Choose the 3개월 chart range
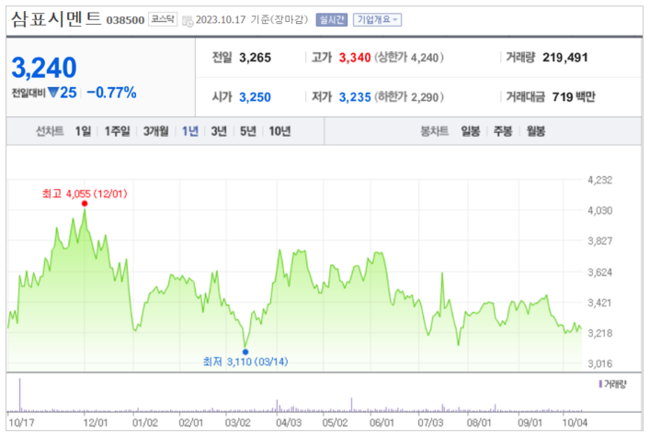This screenshot has height=444, width=650. pyautogui.click(x=155, y=131)
